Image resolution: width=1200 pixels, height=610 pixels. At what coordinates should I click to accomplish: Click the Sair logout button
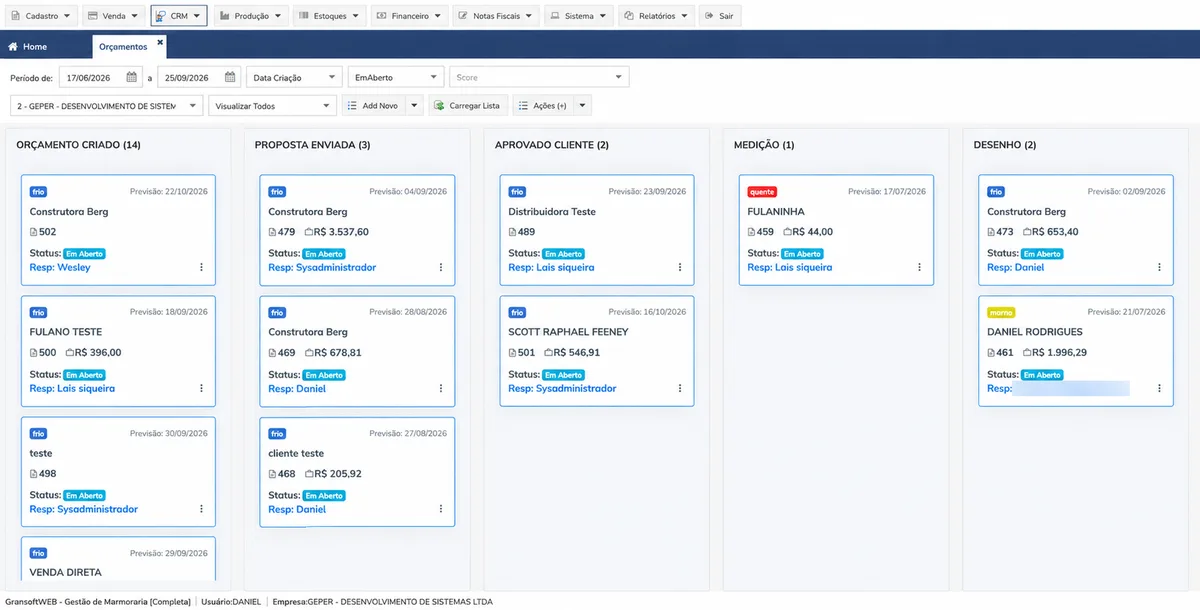click(x=720, y=16)
